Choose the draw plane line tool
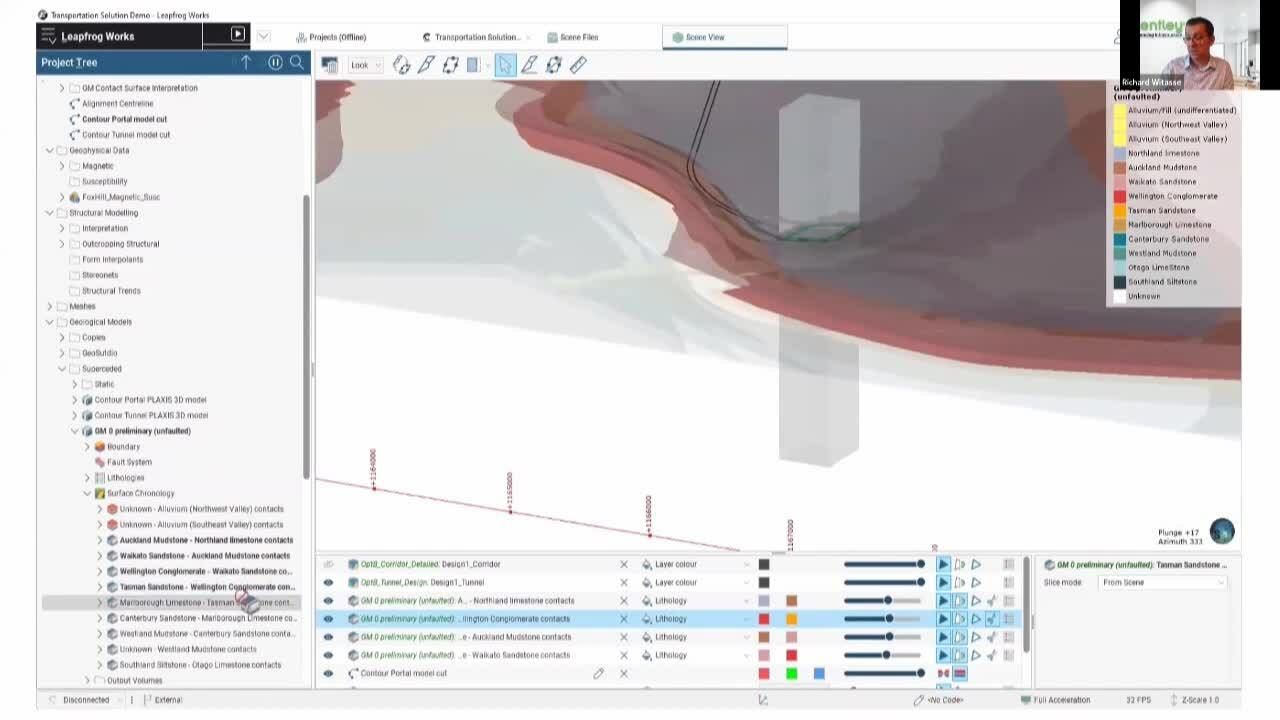Viewport: 1280px width, 720px height. (x=529, y=65)
